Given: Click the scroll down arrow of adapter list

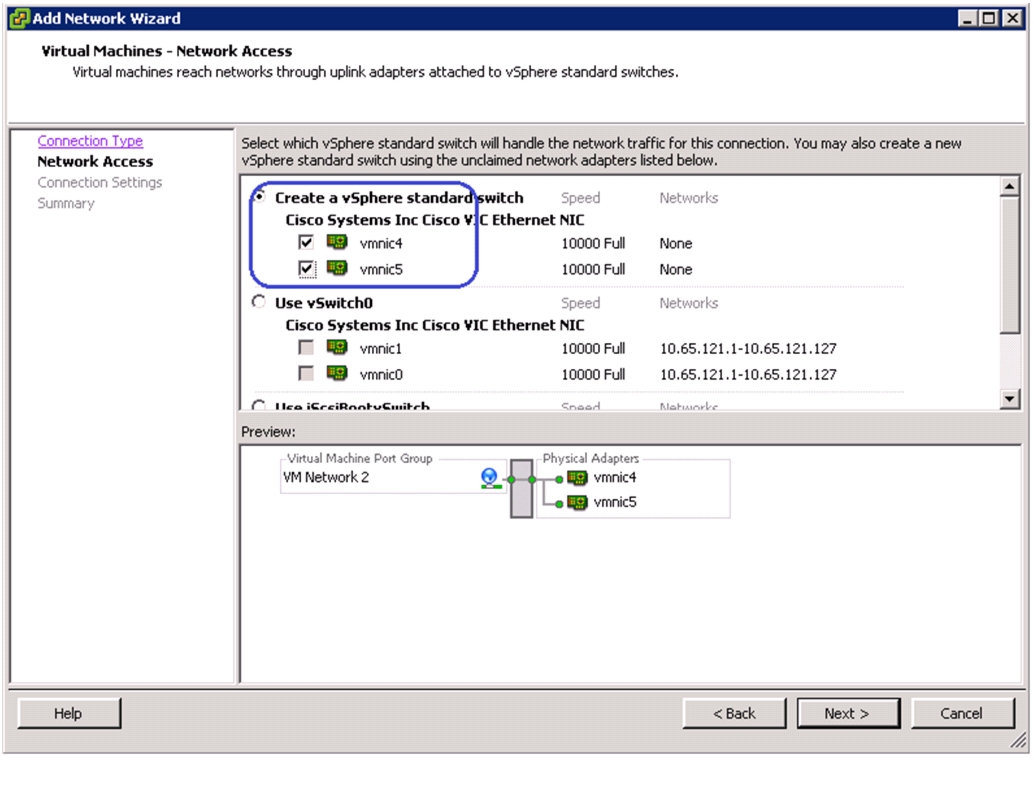Looking at the screenshot, I should pos(1010,398).
